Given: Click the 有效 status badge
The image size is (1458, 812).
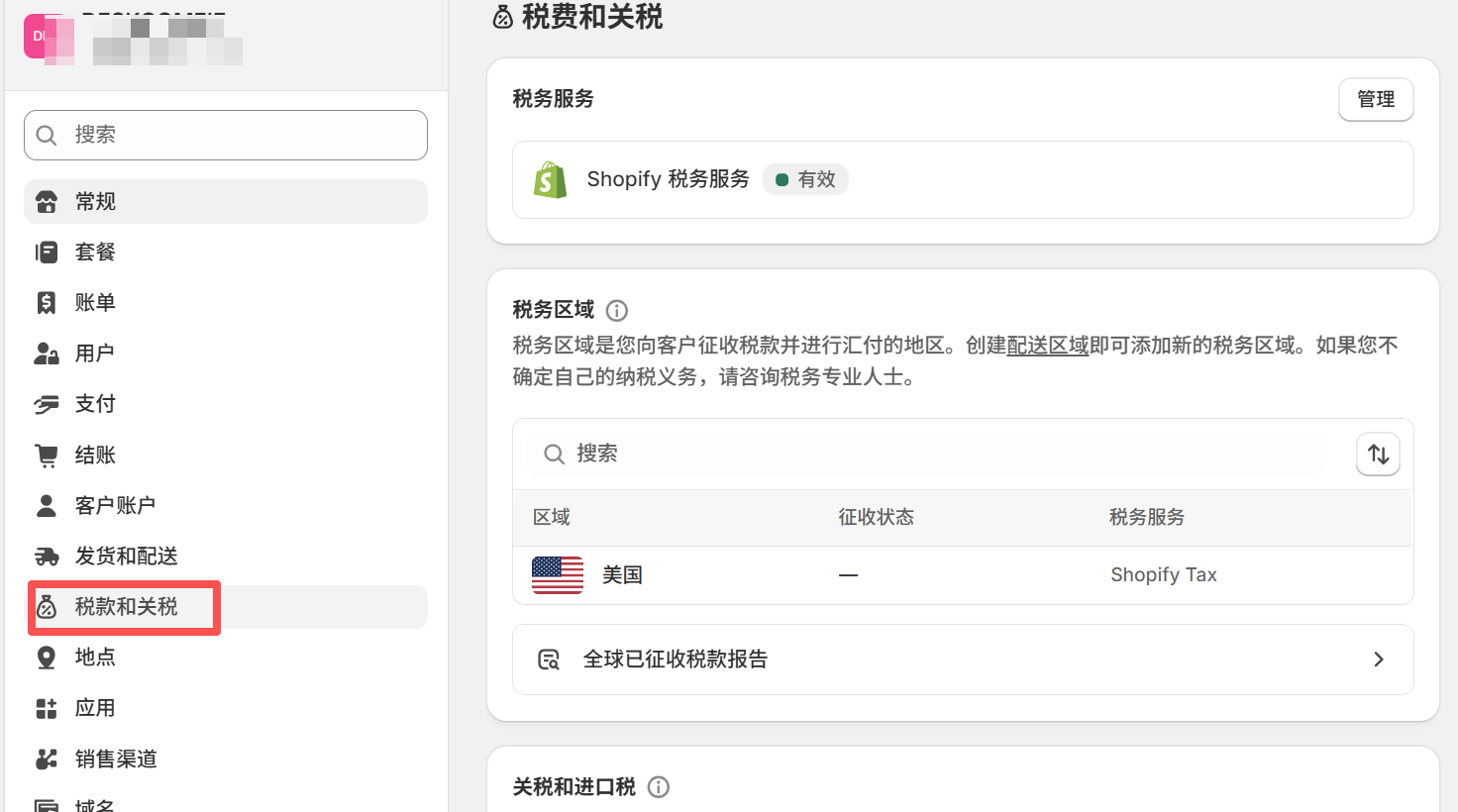Looking at the screenshot, I should 805,180.
